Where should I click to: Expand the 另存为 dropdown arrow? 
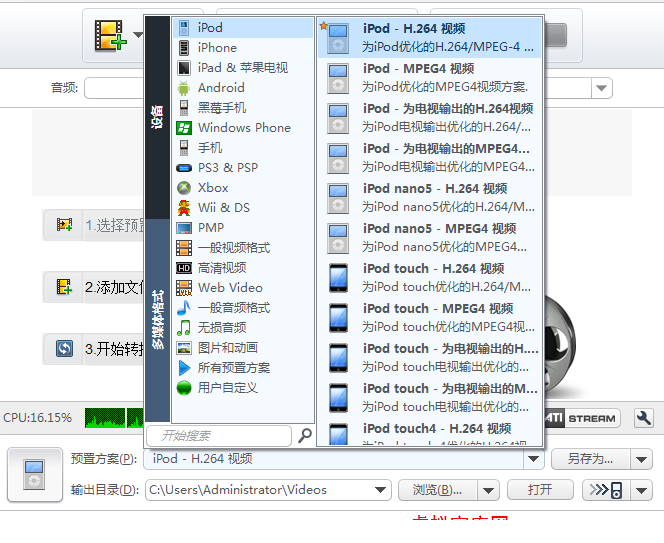[641, 459]
